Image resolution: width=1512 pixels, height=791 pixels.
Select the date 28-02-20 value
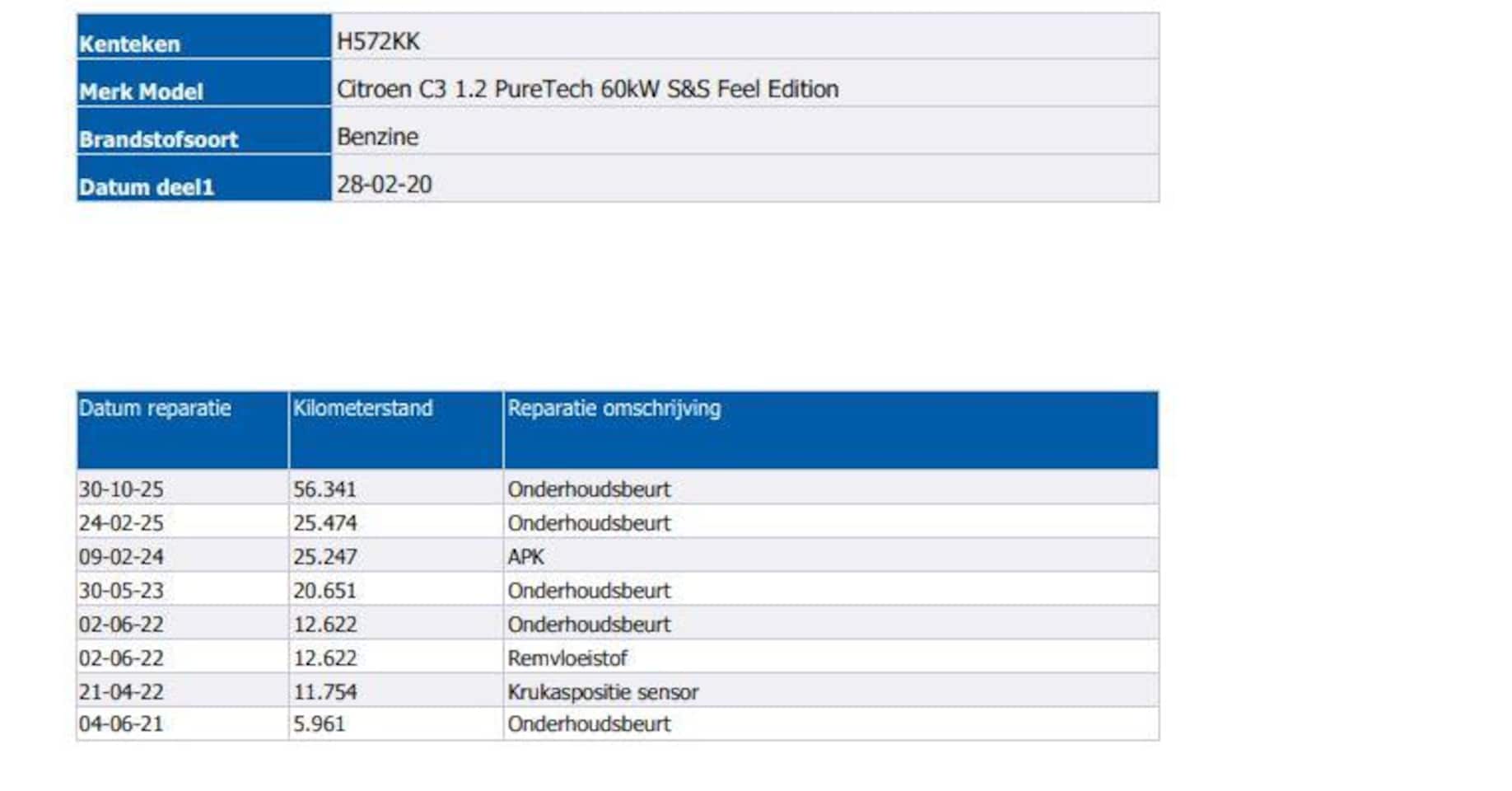coord(384,185)
